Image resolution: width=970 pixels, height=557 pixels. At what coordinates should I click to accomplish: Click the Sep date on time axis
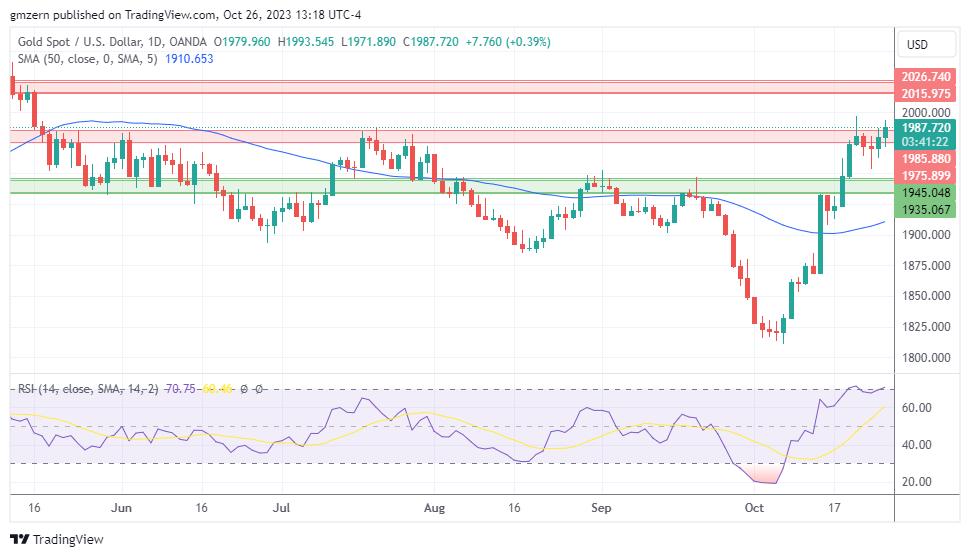[601, 507]
